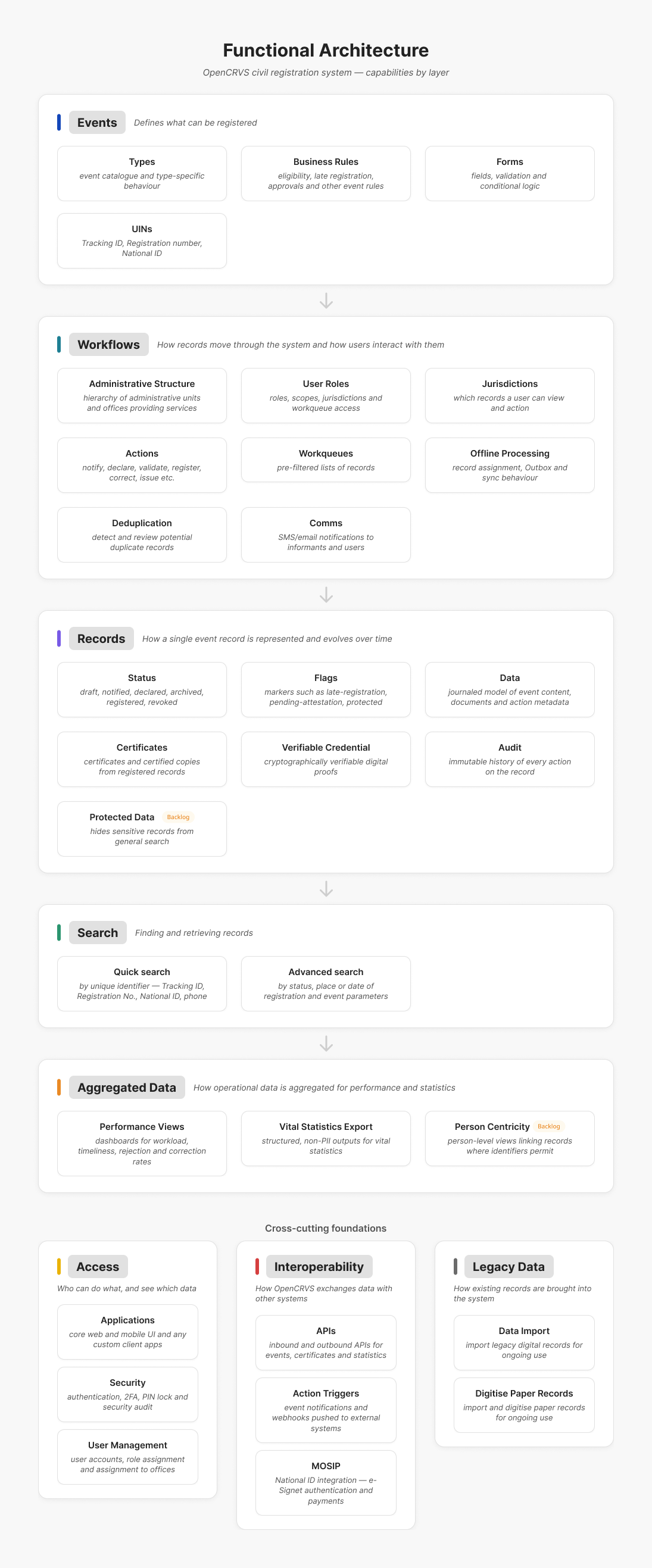652x1568 pixels.
Task: Click the arrow between Records and Search
Action: [326, 889]
